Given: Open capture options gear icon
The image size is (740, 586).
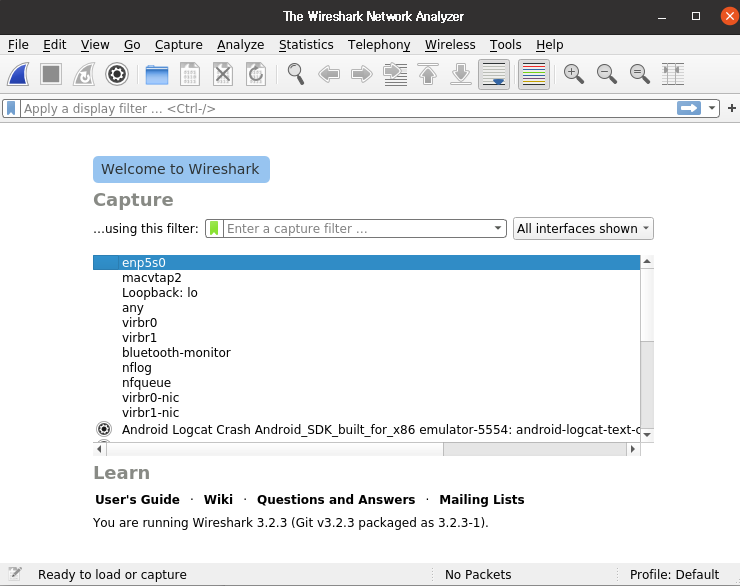Looking at the screenshot, I should [117, 74].
